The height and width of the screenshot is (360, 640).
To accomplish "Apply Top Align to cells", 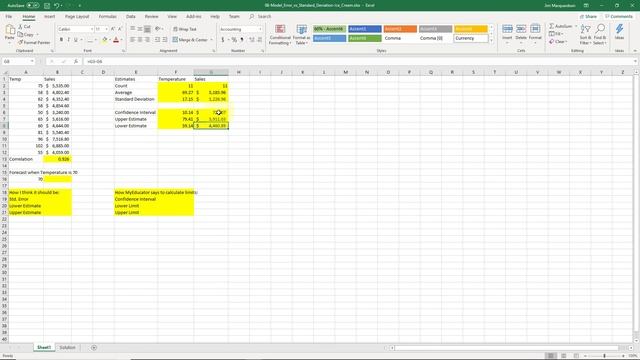I will click(133, 29).
